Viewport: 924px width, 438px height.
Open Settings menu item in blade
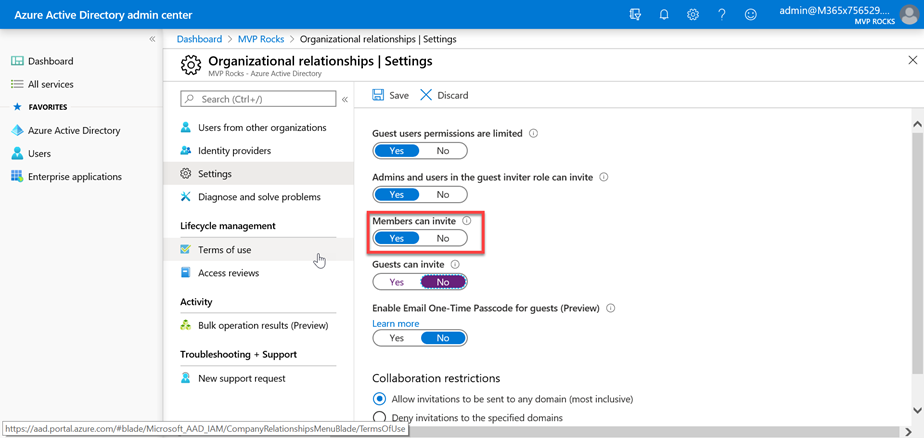[259, 174]
